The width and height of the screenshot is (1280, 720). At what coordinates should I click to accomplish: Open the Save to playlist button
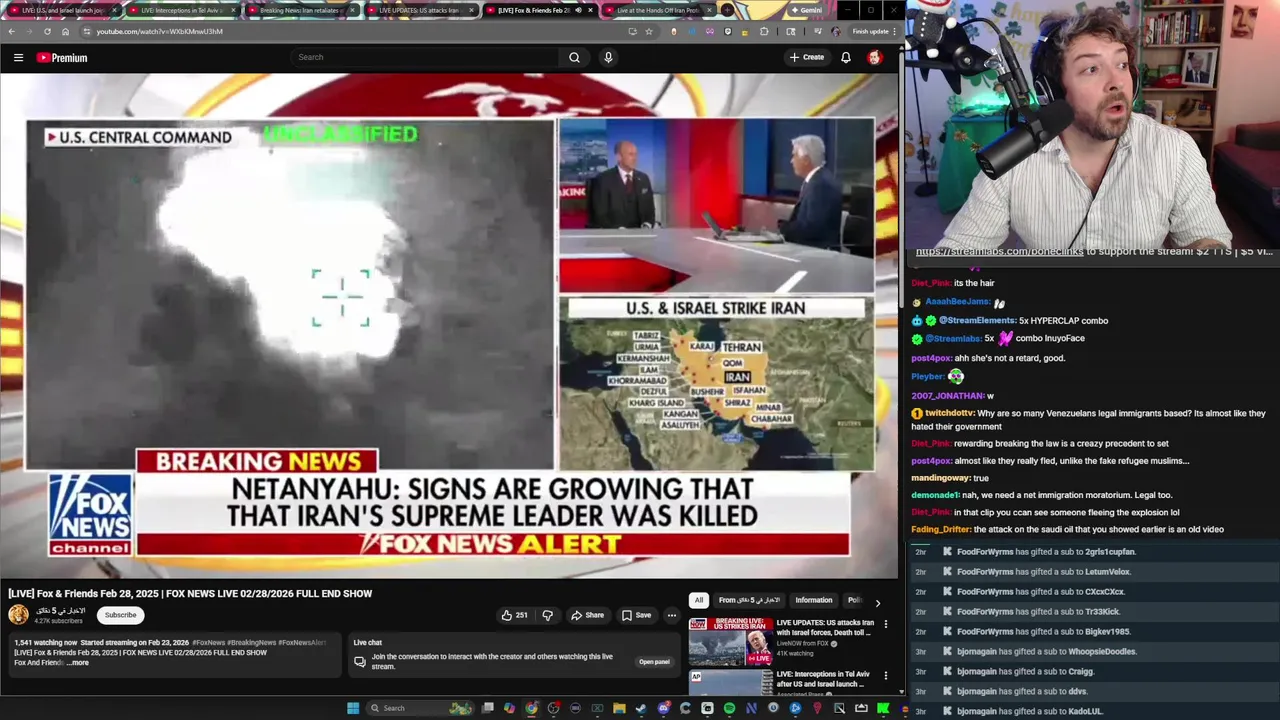tap(636, 615)
